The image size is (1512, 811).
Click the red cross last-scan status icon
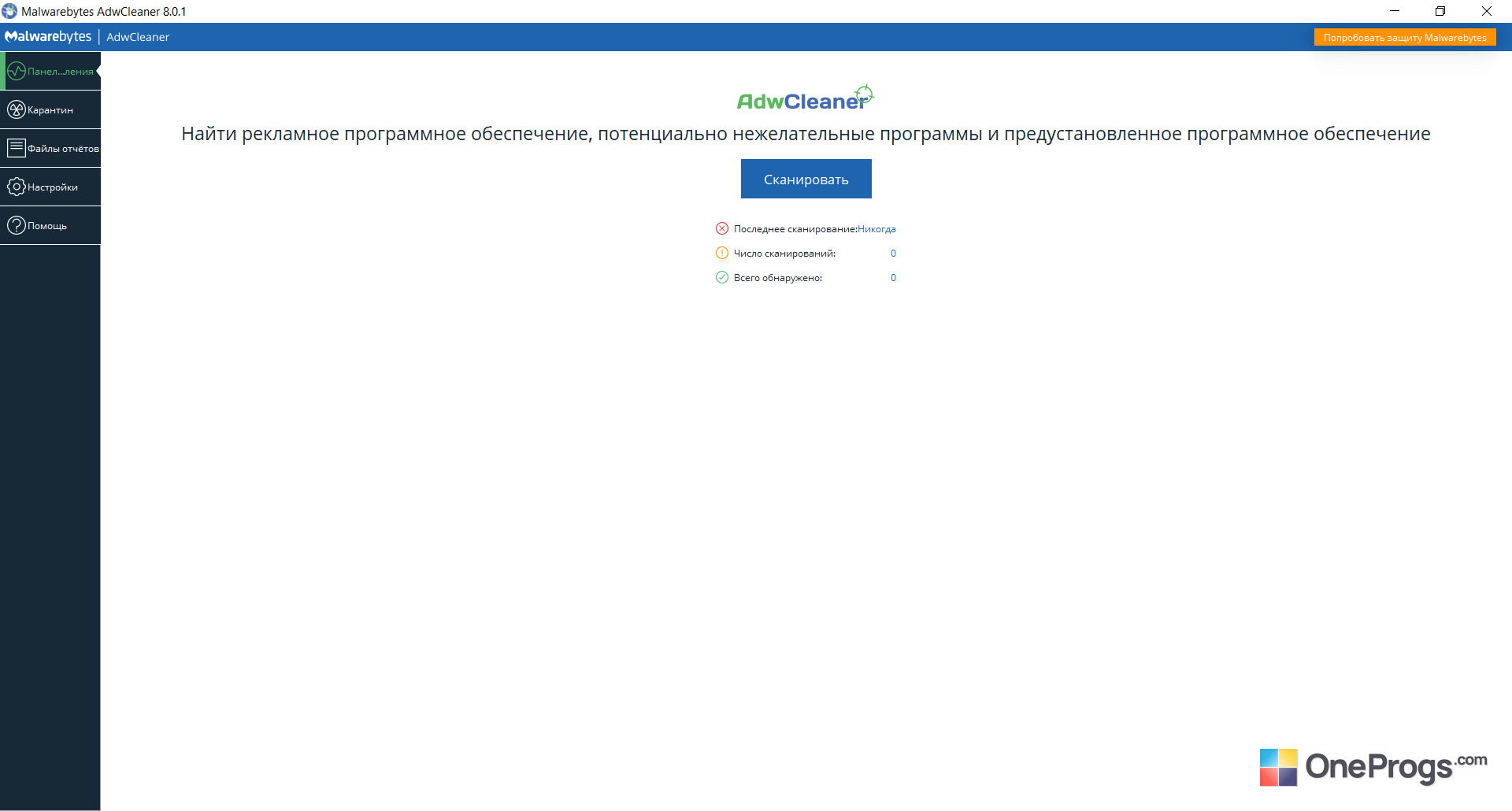coord(721,228)
